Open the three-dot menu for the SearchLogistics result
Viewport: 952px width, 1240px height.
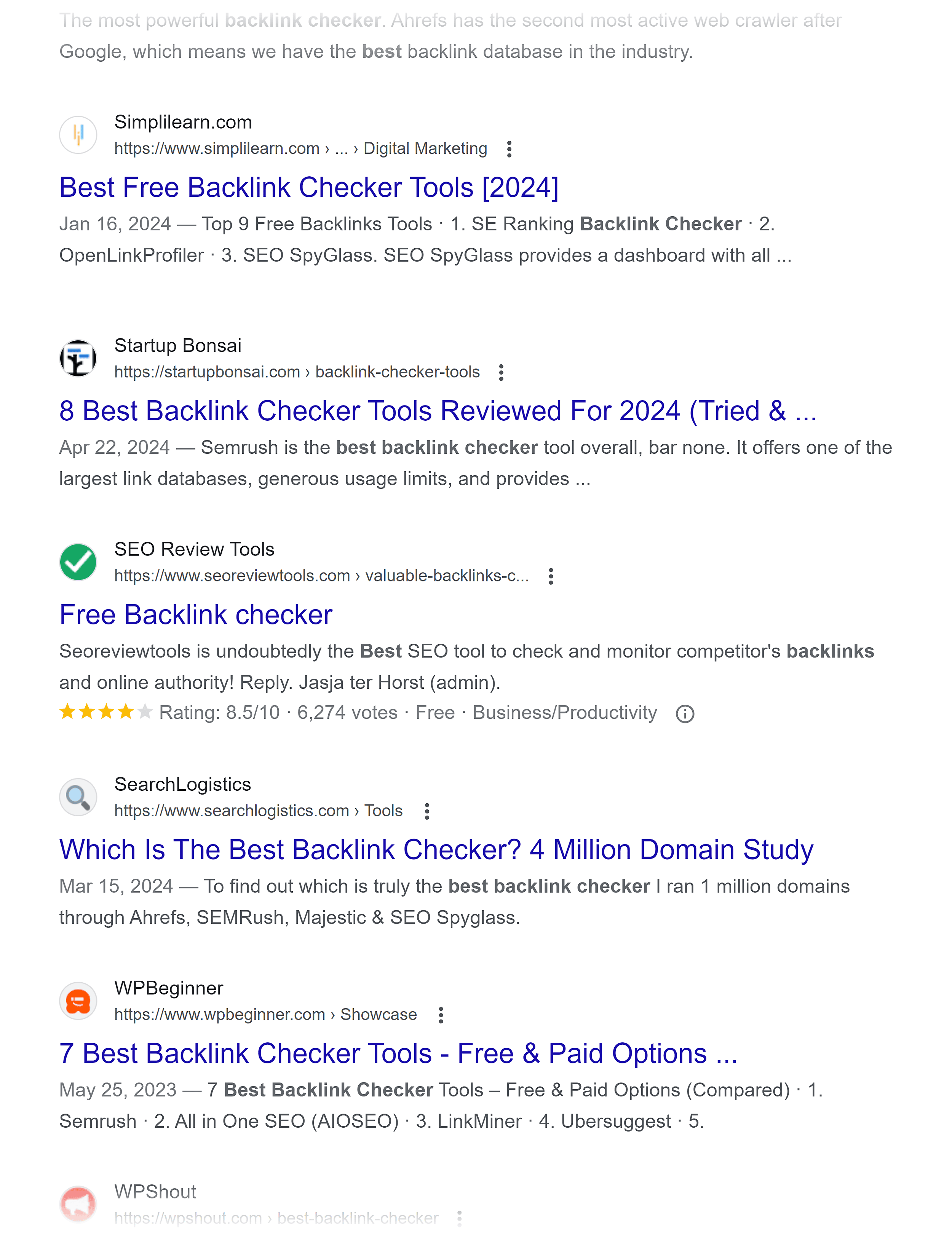coord(426,811)
